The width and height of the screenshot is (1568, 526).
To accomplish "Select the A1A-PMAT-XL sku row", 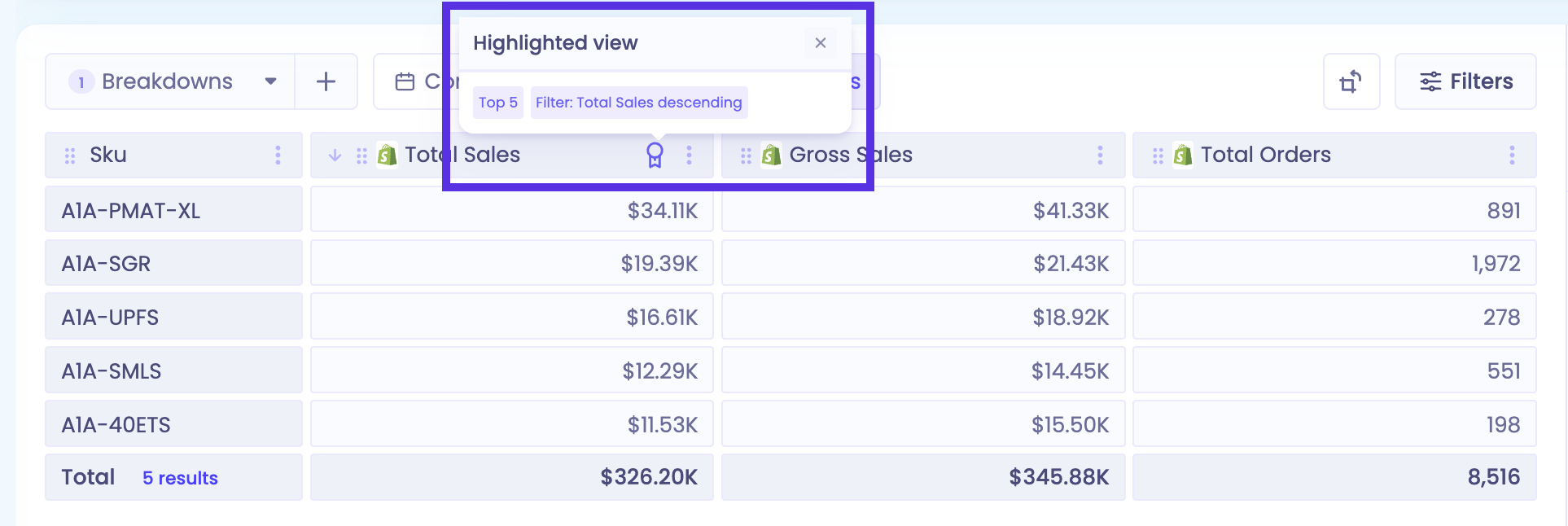I will pos(173,210).
